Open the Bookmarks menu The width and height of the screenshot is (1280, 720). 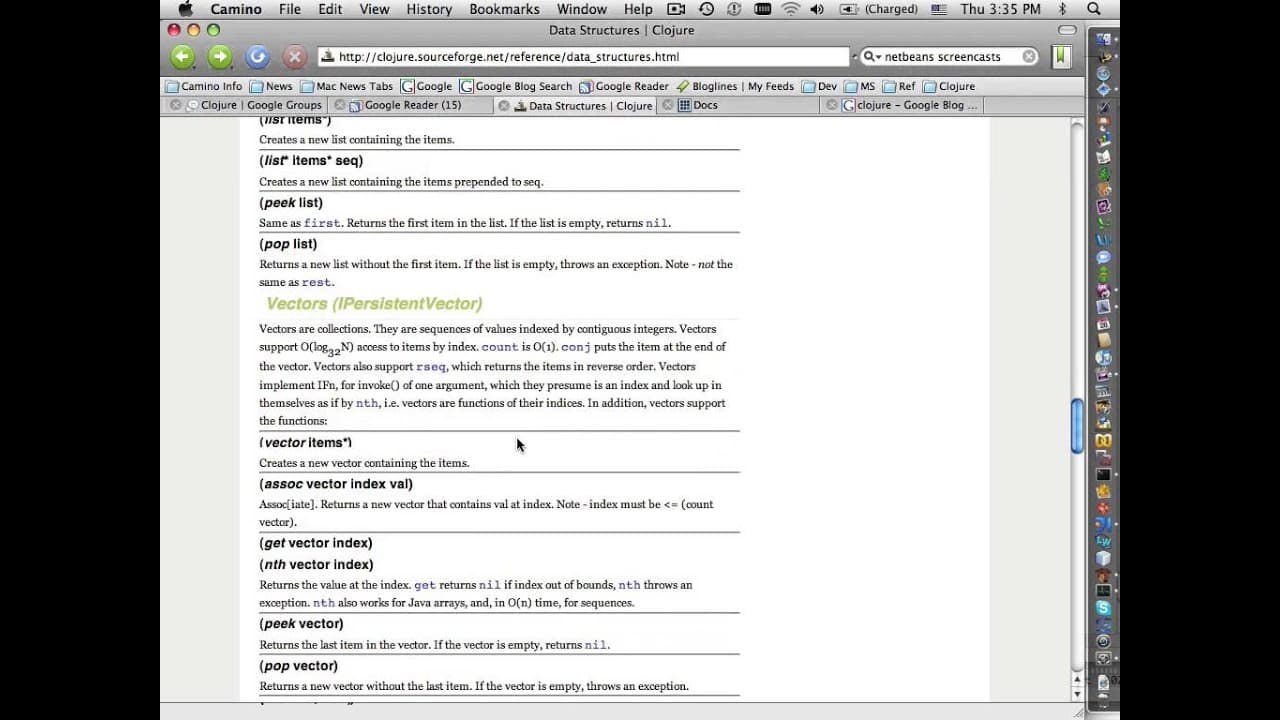504,9
